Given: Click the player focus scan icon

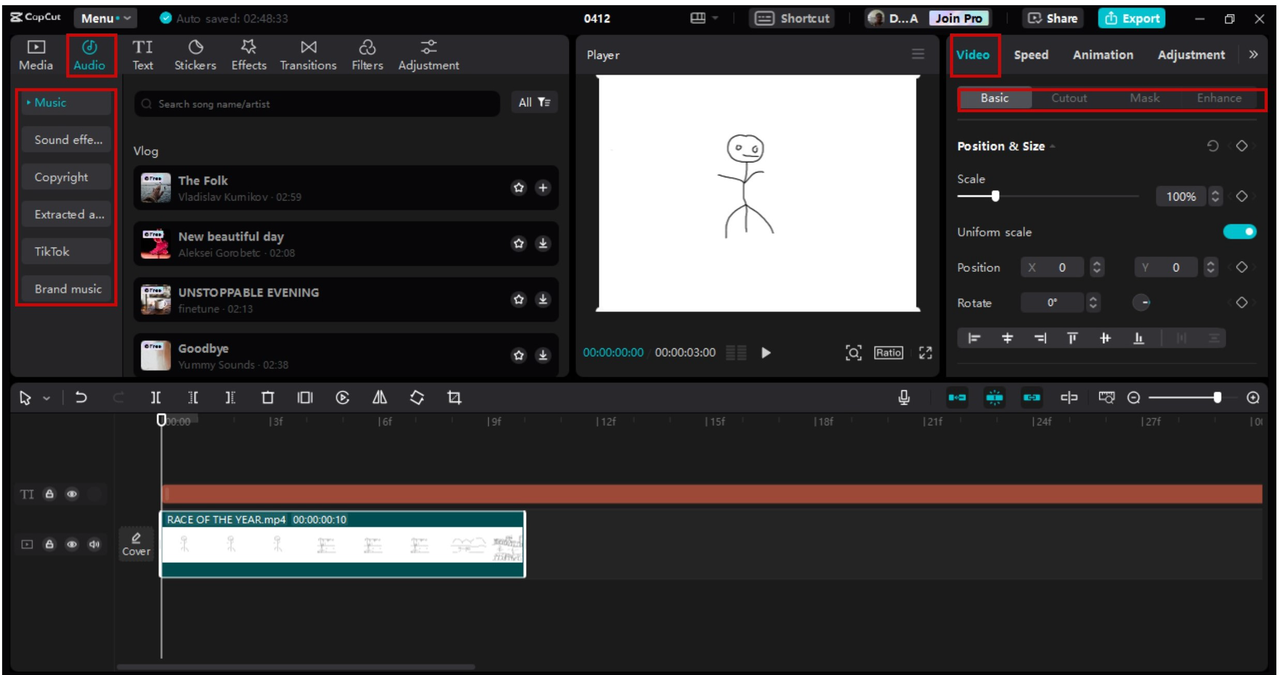Looking at the screenshot, I should point(853,353).
